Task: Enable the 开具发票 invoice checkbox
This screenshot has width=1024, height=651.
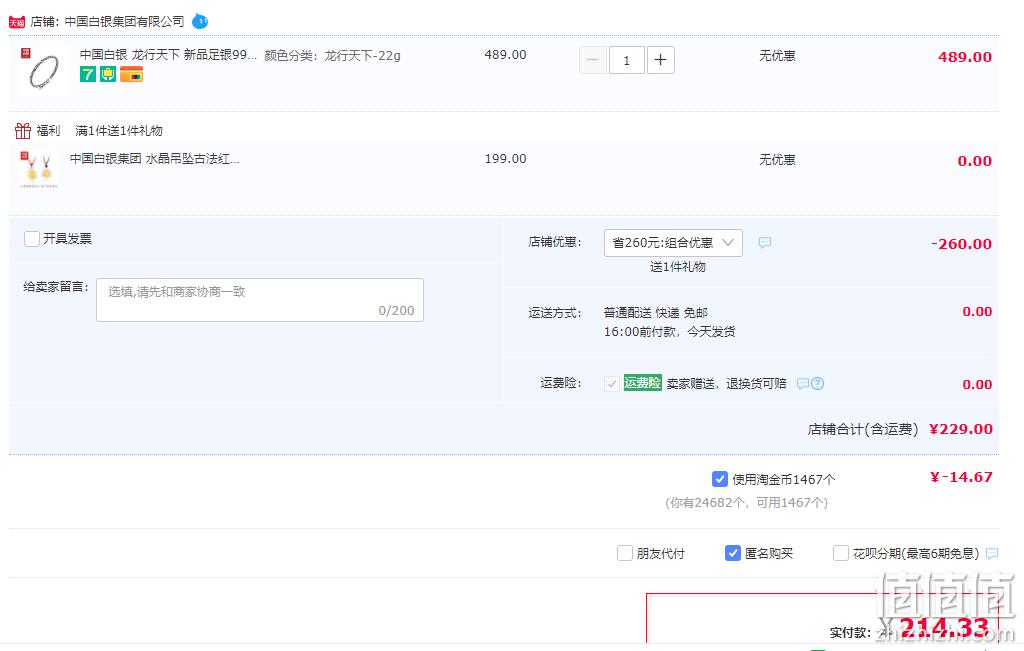Action: (x=31, y=239)
